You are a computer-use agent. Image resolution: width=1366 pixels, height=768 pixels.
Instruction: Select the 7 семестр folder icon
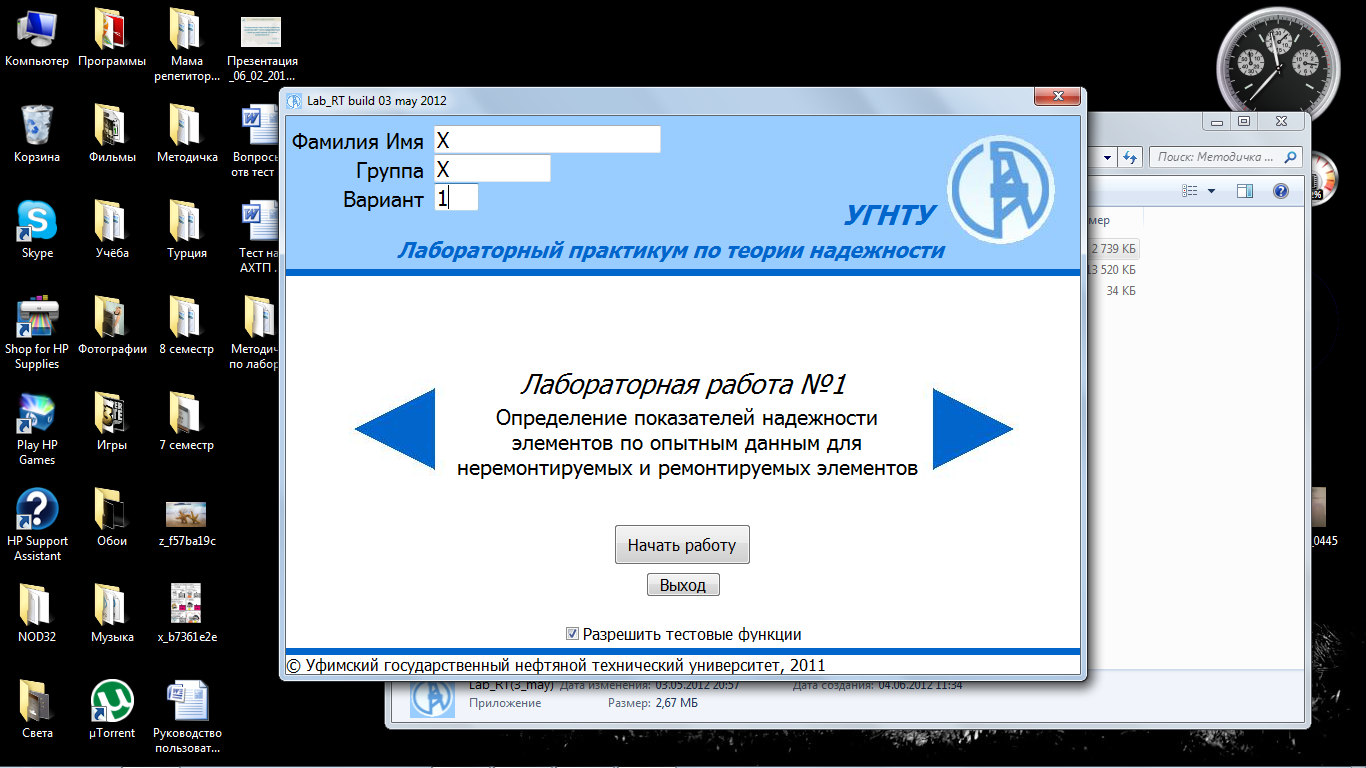tap(187, 422)
